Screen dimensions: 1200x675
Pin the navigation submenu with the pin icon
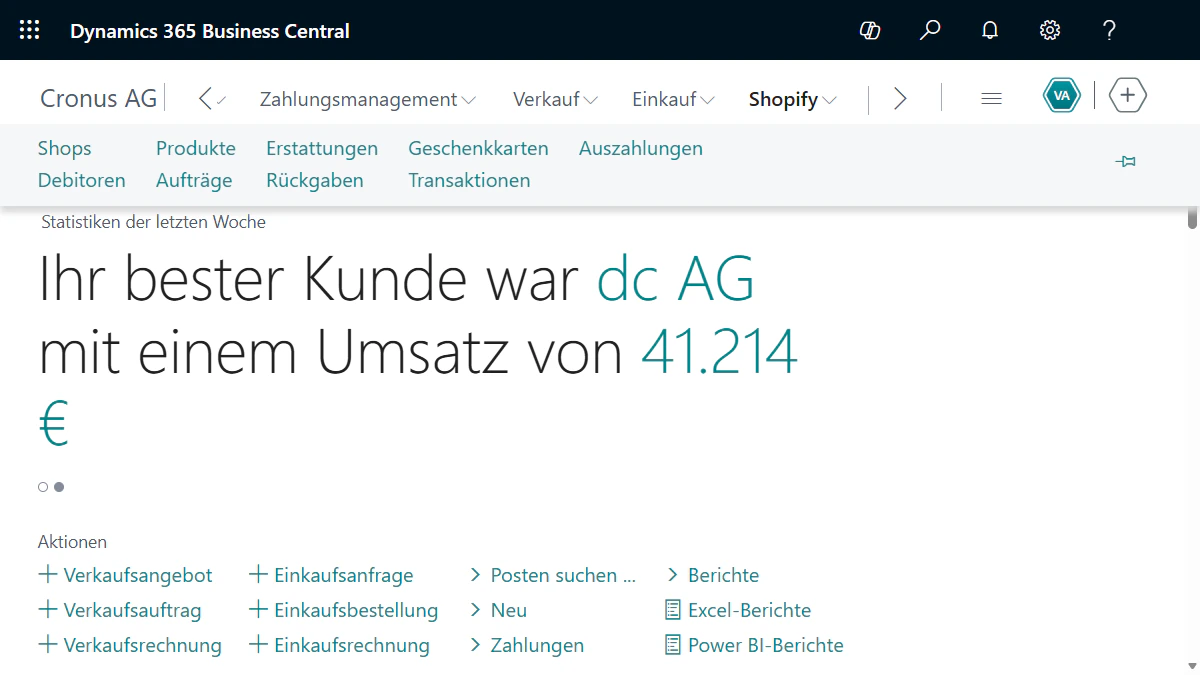(1126, 161)
